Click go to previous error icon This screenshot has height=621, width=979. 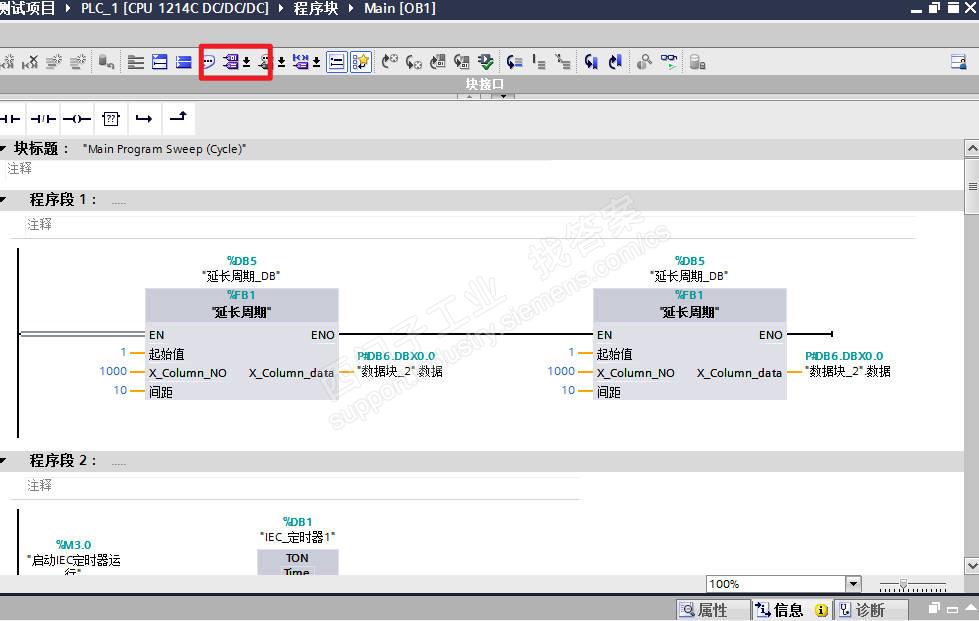413,62
